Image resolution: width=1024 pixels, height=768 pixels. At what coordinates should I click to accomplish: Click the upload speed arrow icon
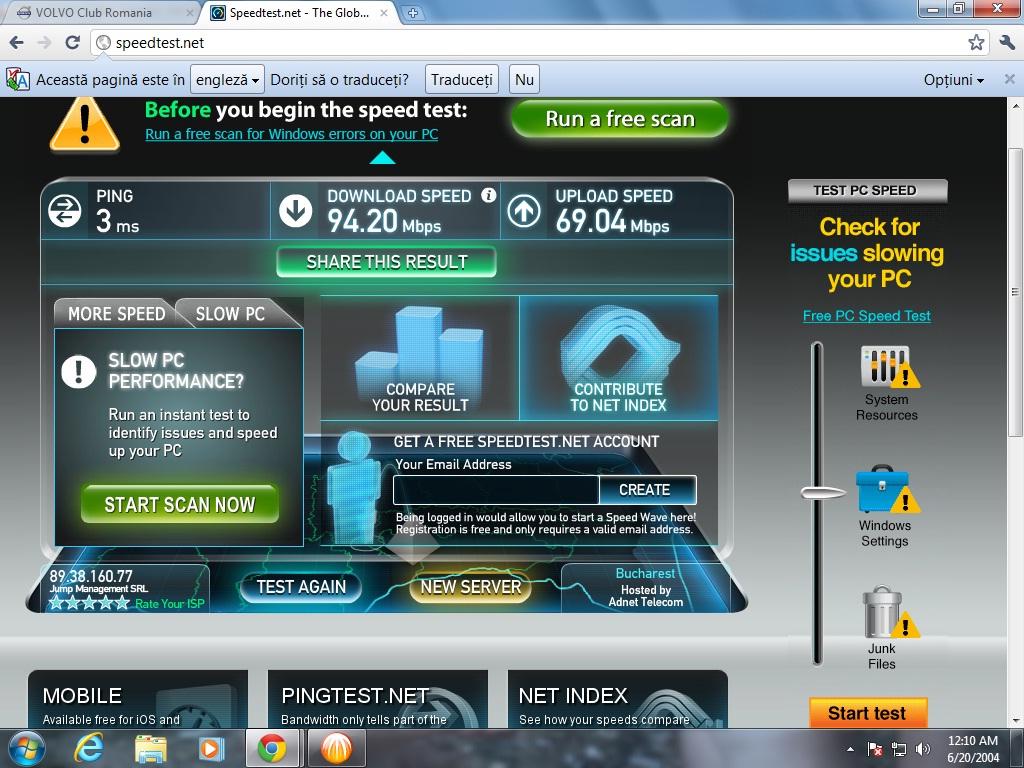click(x=524, y=211)
